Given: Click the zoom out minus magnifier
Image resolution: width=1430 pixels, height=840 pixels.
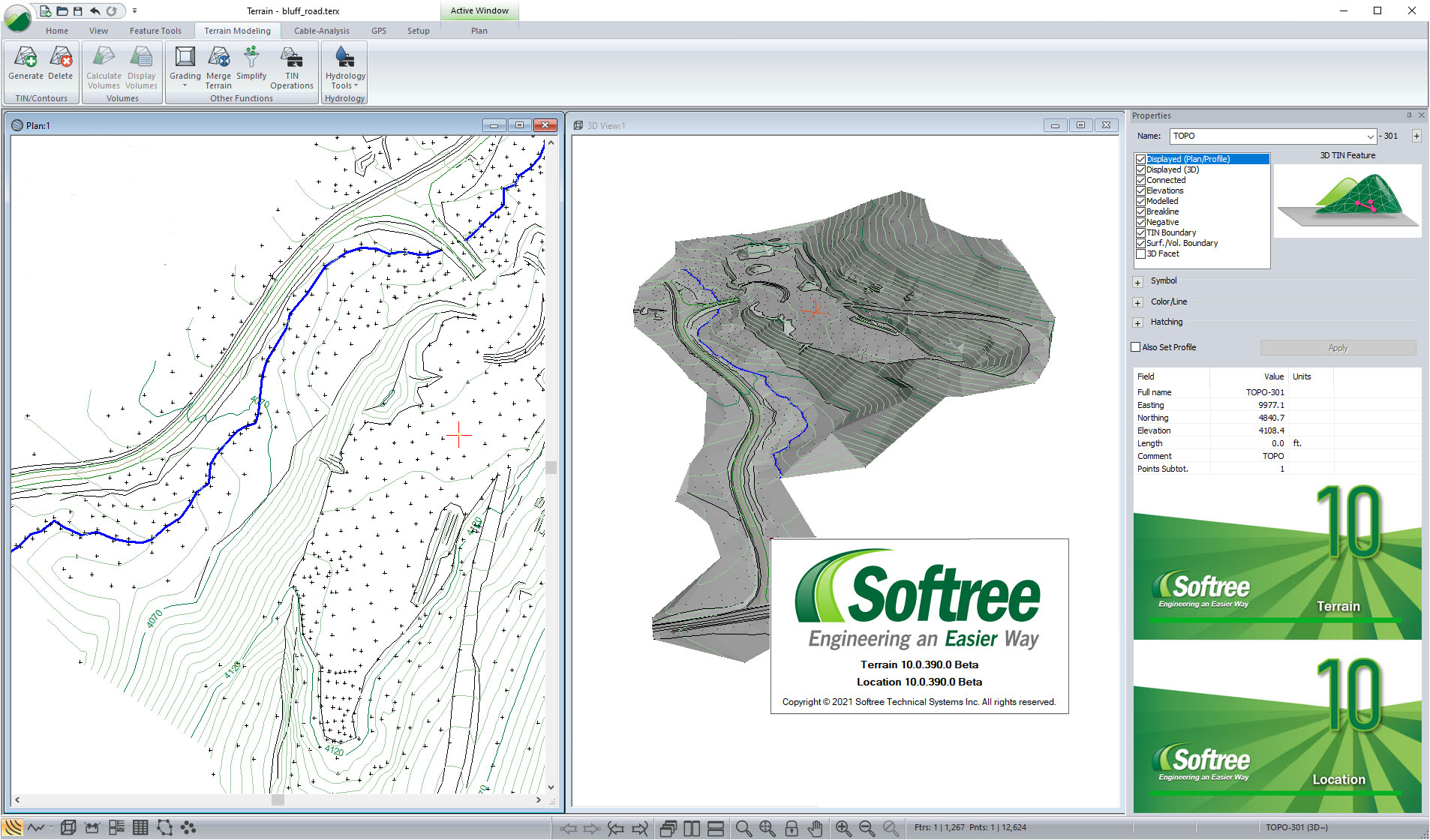Looking at the screenshot, I should tap(867, 829).
